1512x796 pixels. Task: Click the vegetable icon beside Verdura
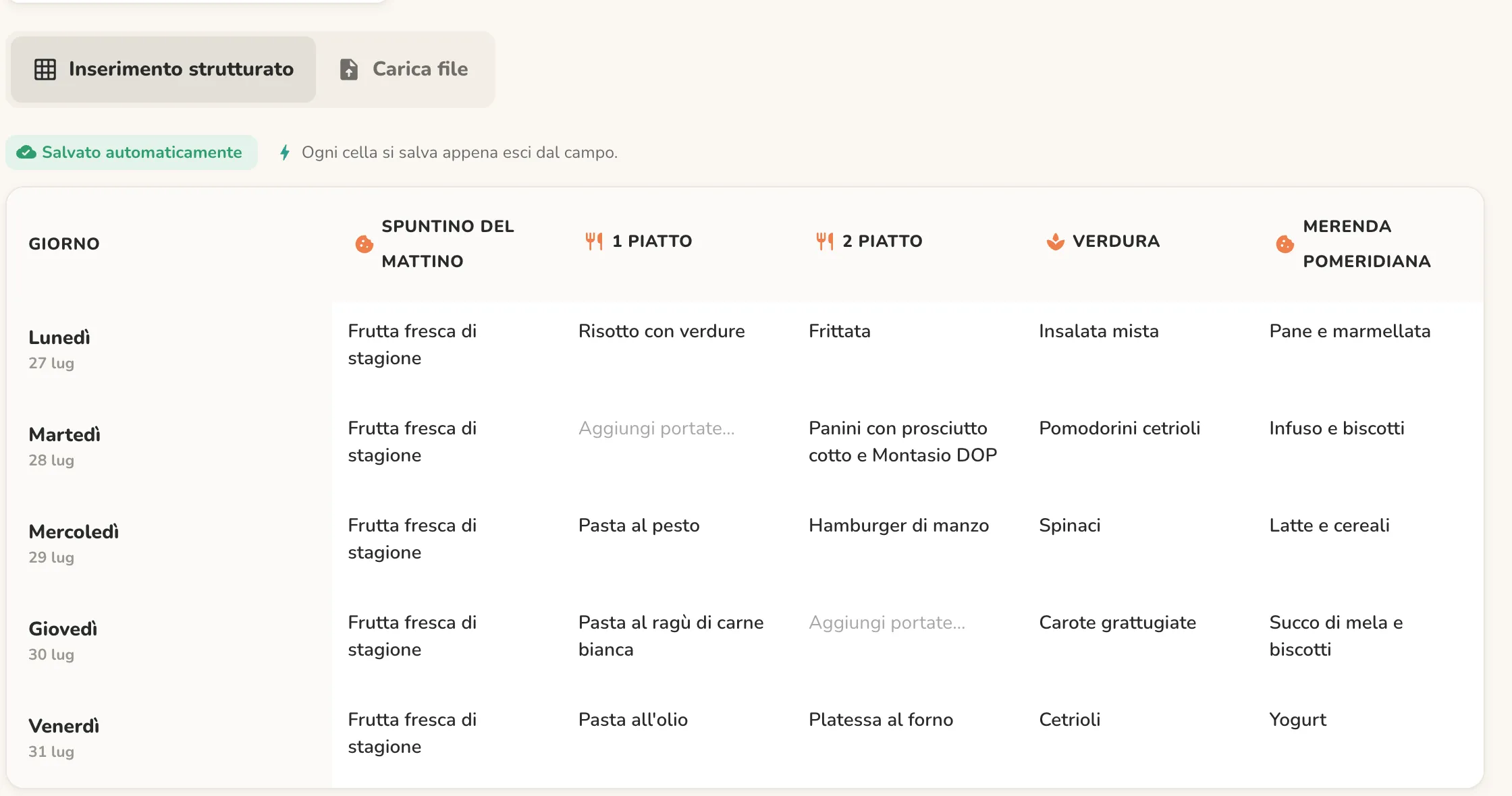coord(1055,241)
